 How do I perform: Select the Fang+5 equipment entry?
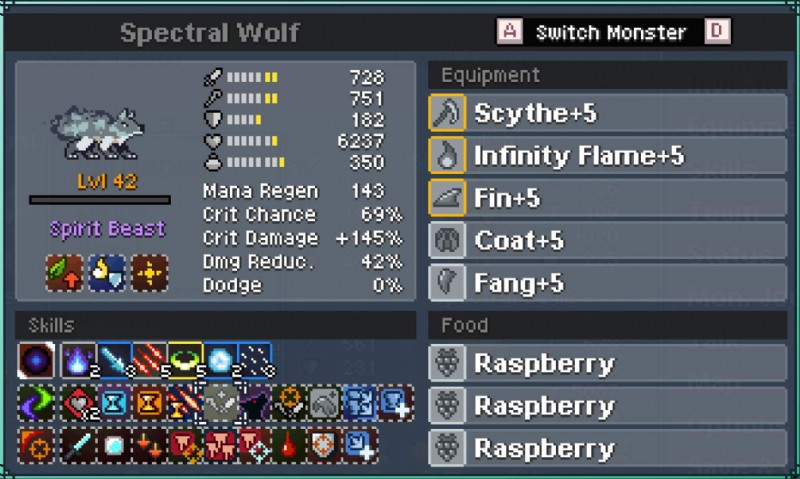608,283
